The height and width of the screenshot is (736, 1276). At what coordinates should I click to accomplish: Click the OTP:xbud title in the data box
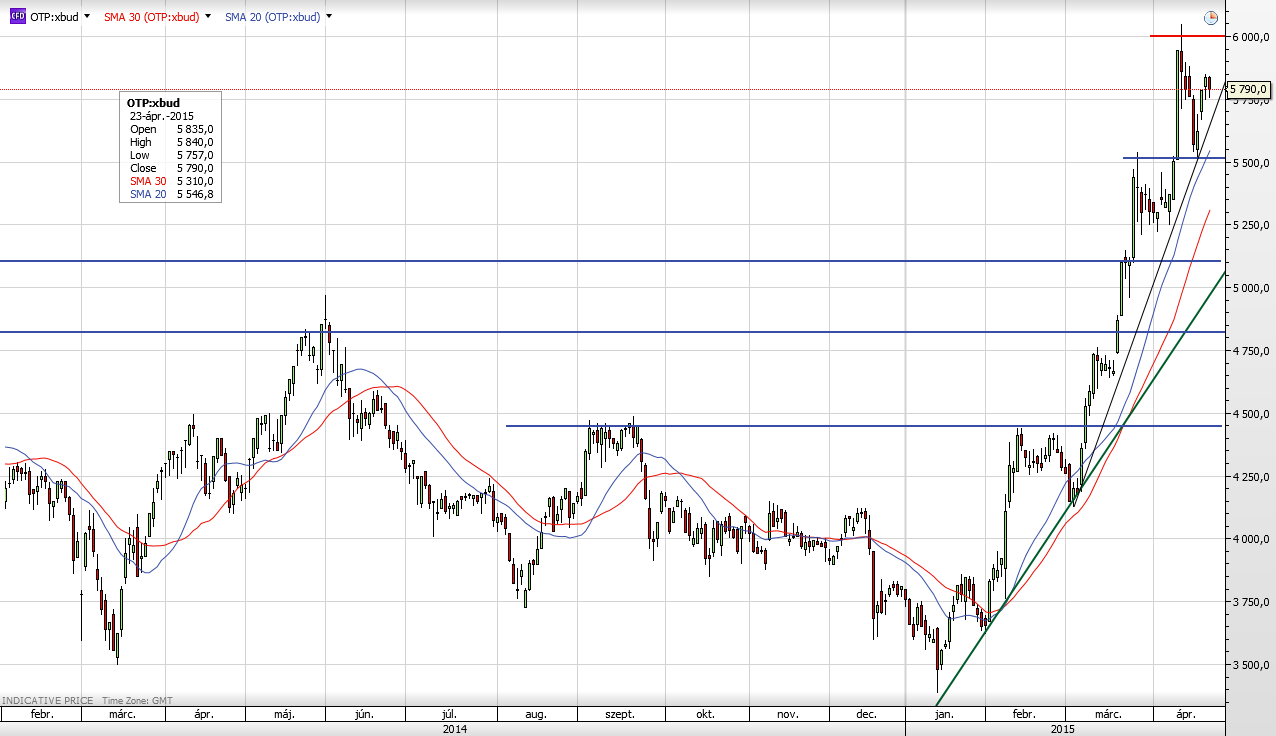tap(153, 103)
